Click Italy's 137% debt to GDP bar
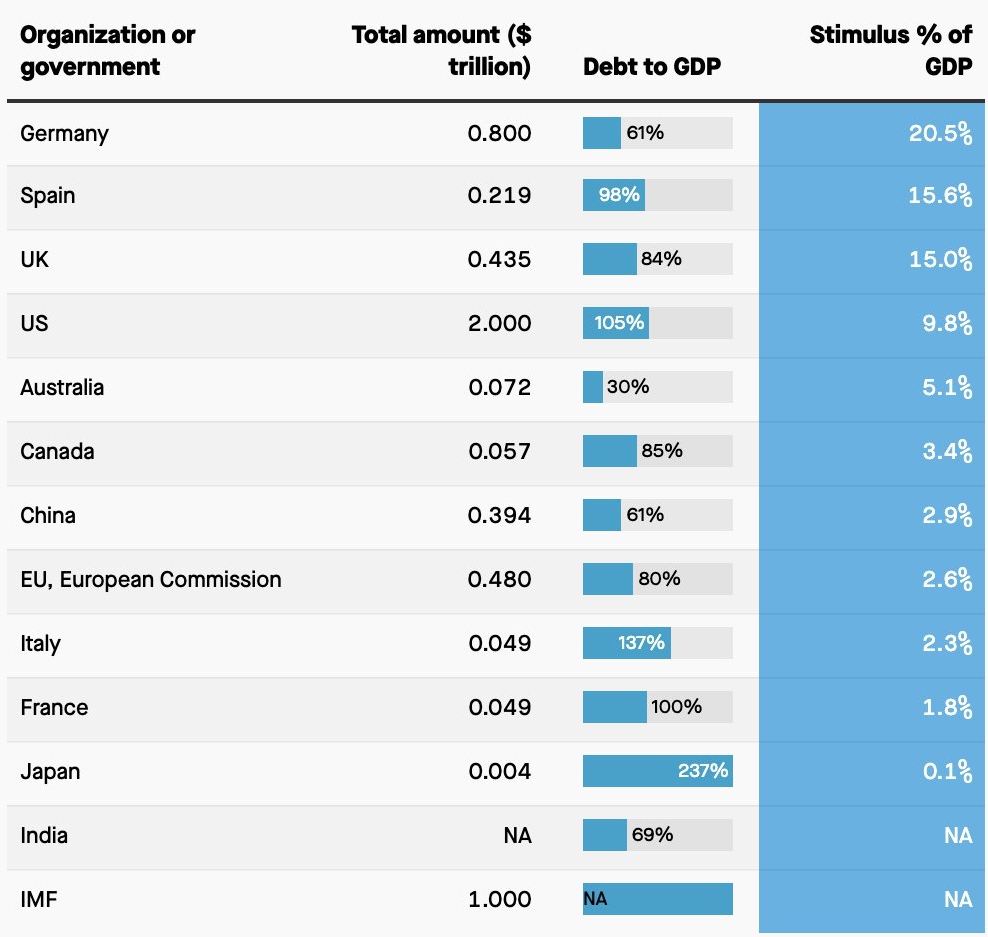988x937 pixels. [x=627, y=643]
